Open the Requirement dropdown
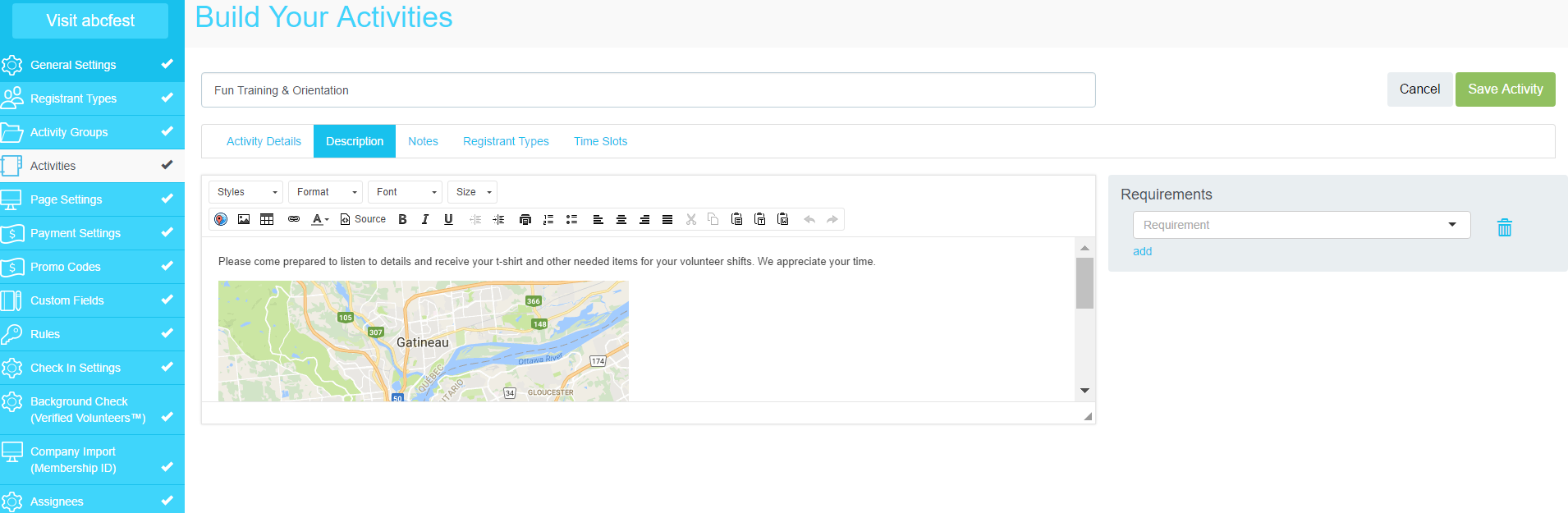Image resolution: width=1568 pixels, height=513 pixels. point(1300,225)
